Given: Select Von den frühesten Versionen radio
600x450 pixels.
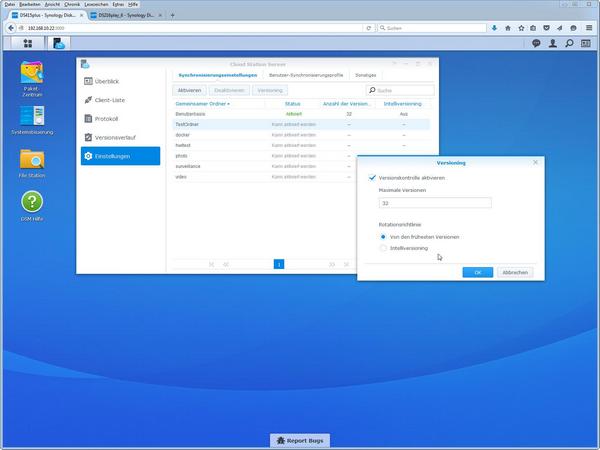Looking at the screenshot, I should 383,237.
